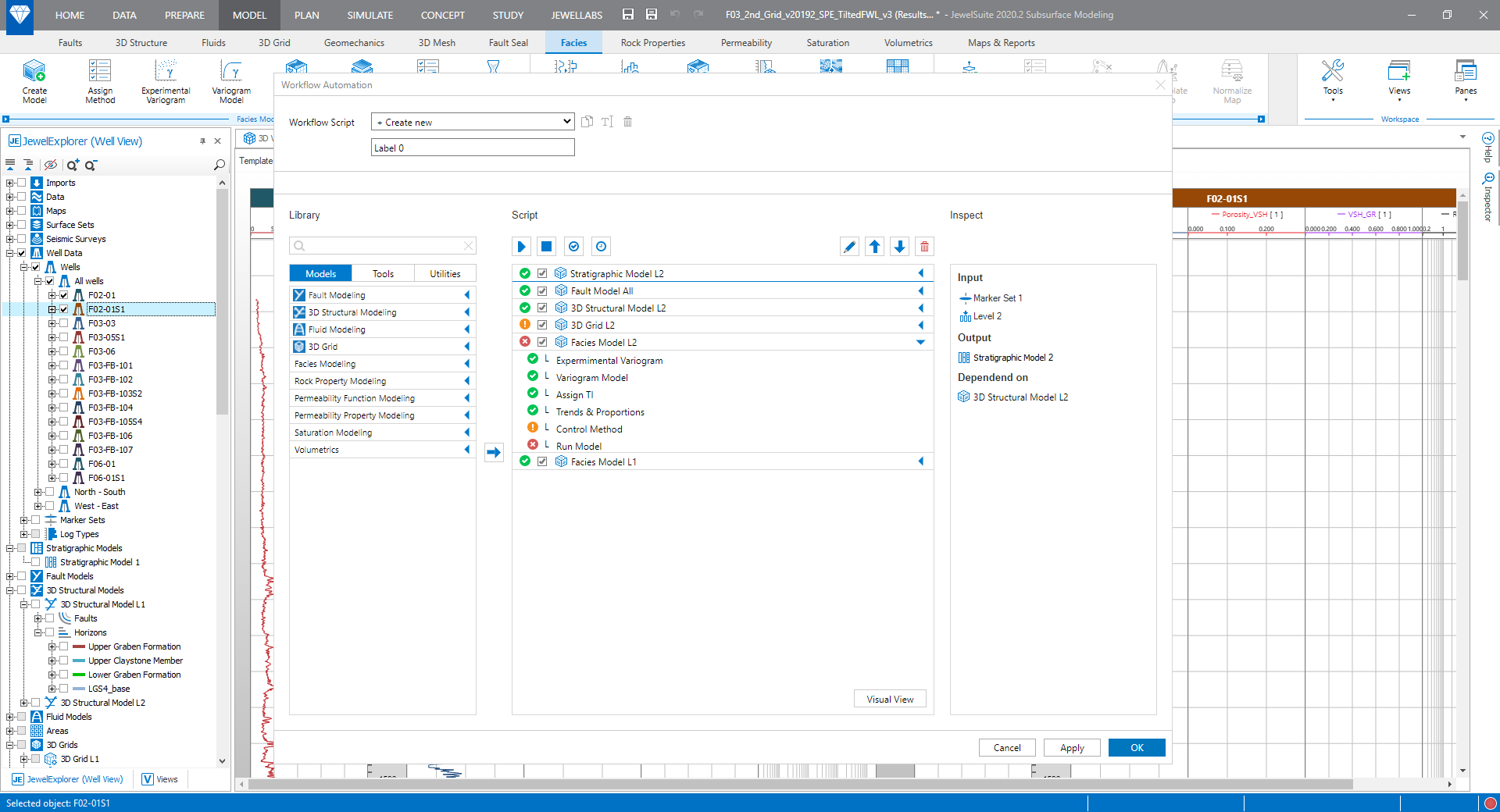Click the Upper Graben Formation red color line
The height and width of the screenshot is (812, 1500).
(x=79, y=646)
